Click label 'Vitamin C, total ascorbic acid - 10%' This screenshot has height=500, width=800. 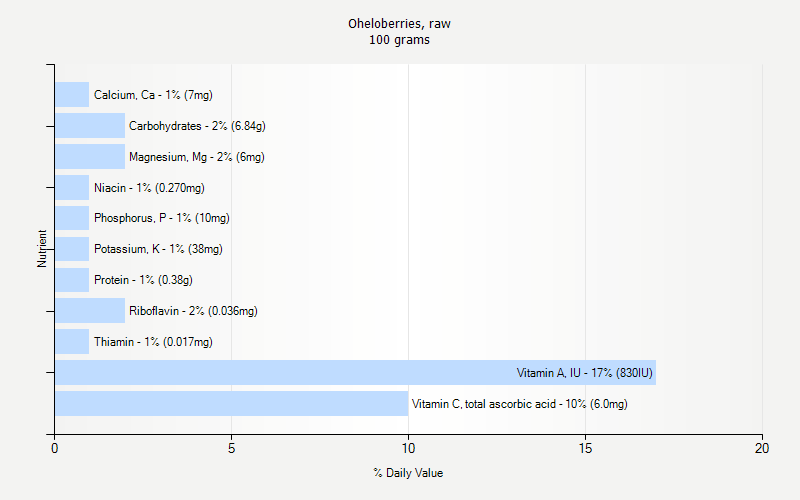(498, 404)
